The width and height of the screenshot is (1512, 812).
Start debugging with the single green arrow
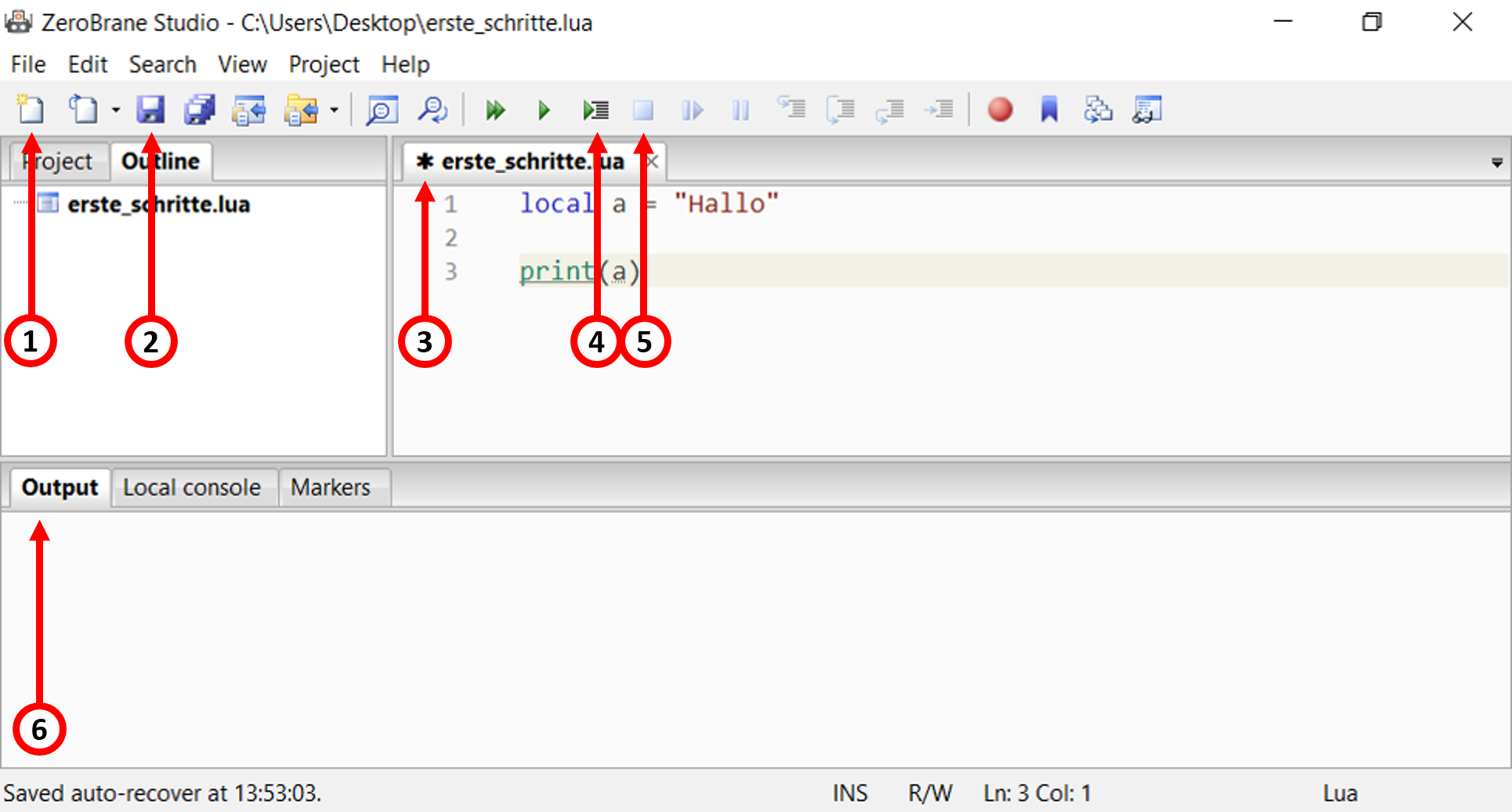[x=544, y=110]
